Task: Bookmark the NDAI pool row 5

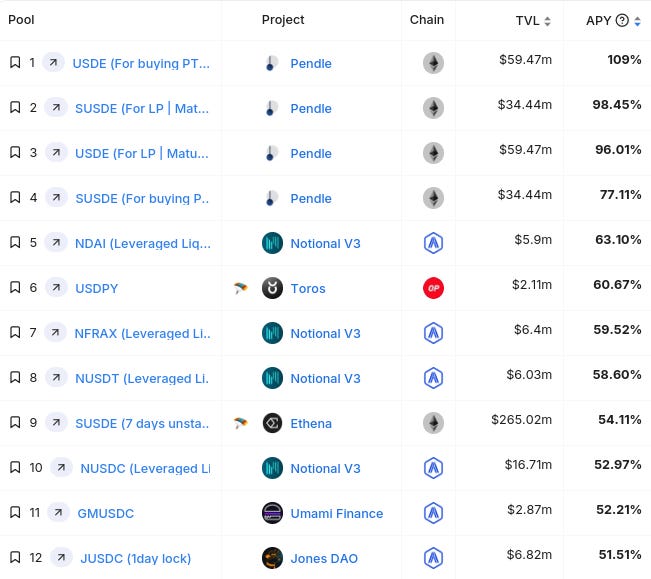Action: coord(15,242)
